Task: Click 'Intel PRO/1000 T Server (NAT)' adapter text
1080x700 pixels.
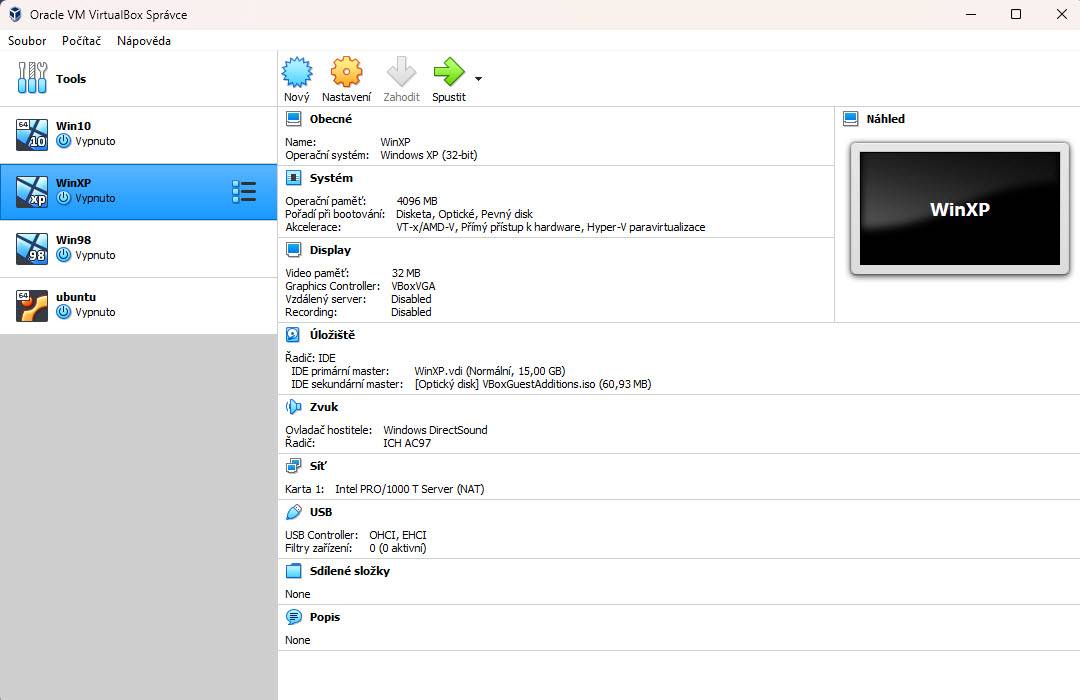Action: coord(410,489)
